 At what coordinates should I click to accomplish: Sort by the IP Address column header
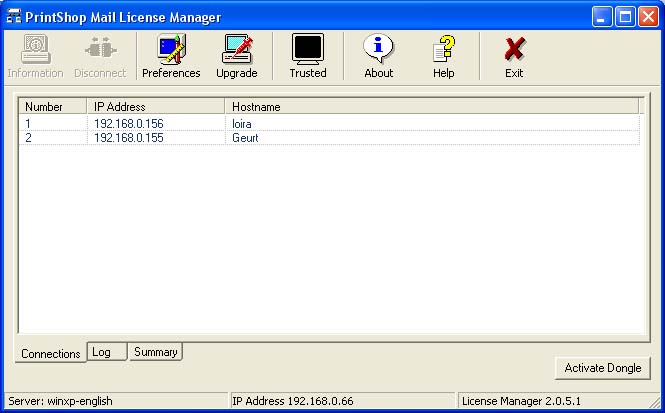pyautogui.click(x=156, y=106)
